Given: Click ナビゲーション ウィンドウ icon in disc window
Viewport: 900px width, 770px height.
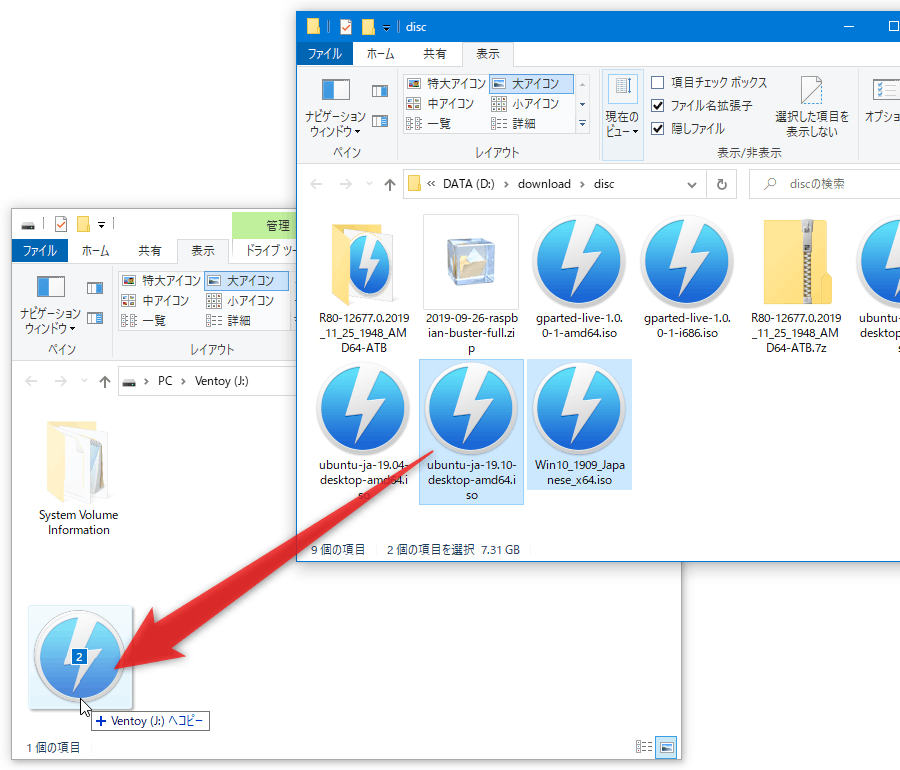Looking at the screenshot, I should [336, 90].
